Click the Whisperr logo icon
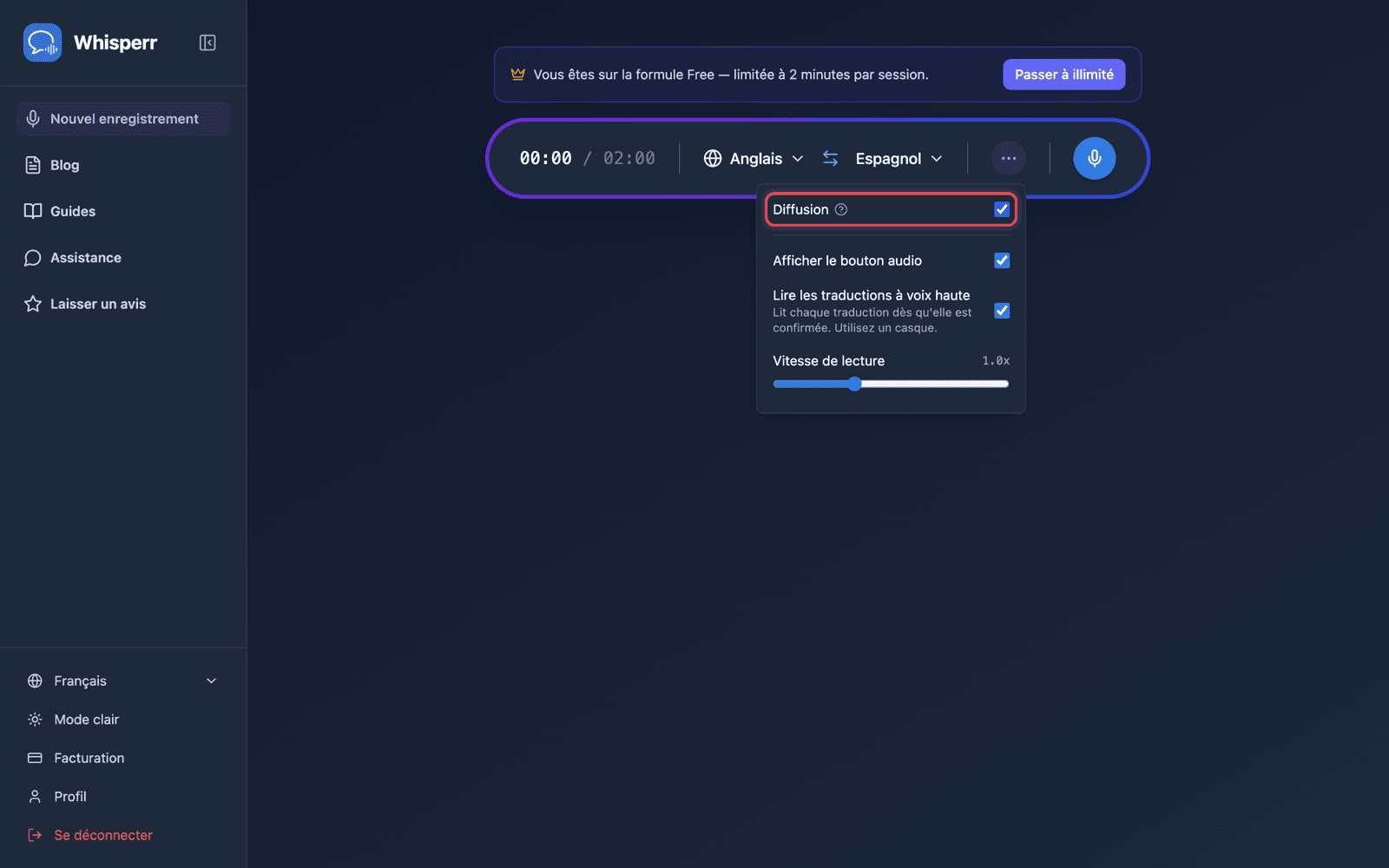Image resolution: width=1389 pixels, height=868 pixels. point(43,43)
